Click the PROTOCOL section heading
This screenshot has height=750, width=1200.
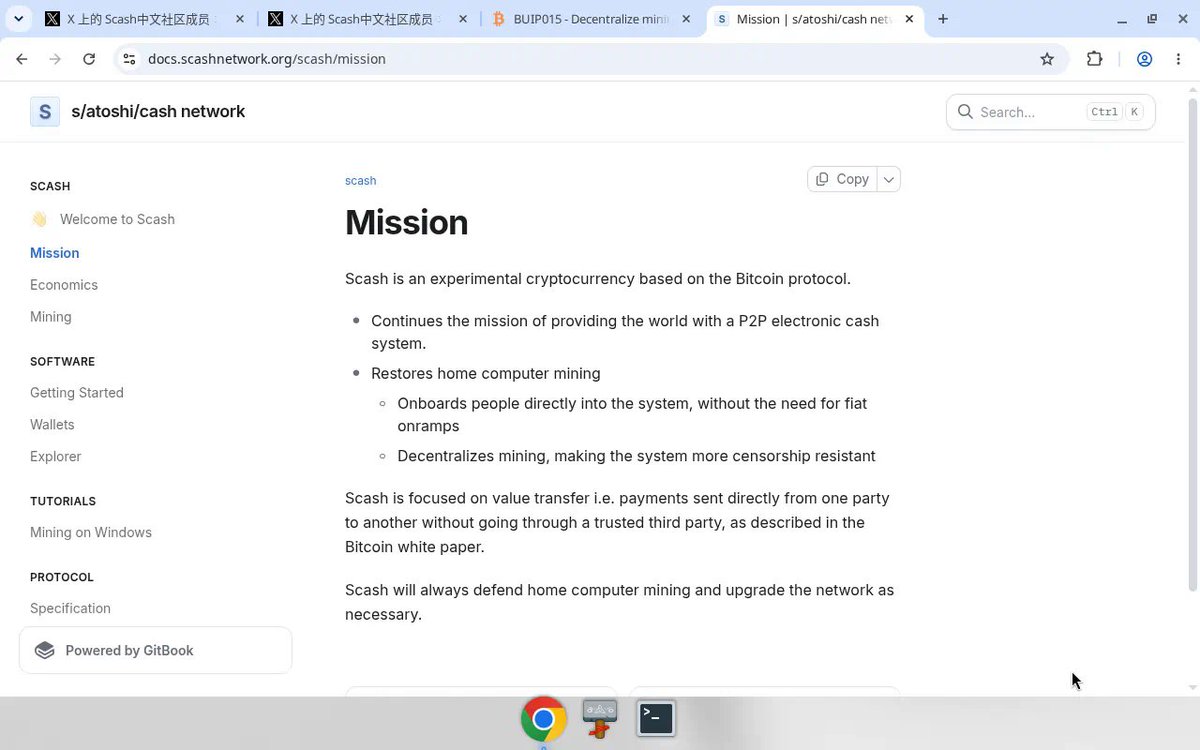tap(62, 577)
